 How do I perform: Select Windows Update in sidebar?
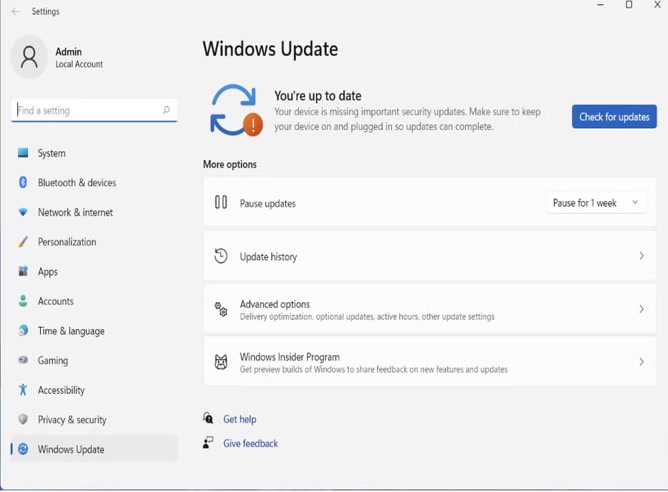pos(94,449)
